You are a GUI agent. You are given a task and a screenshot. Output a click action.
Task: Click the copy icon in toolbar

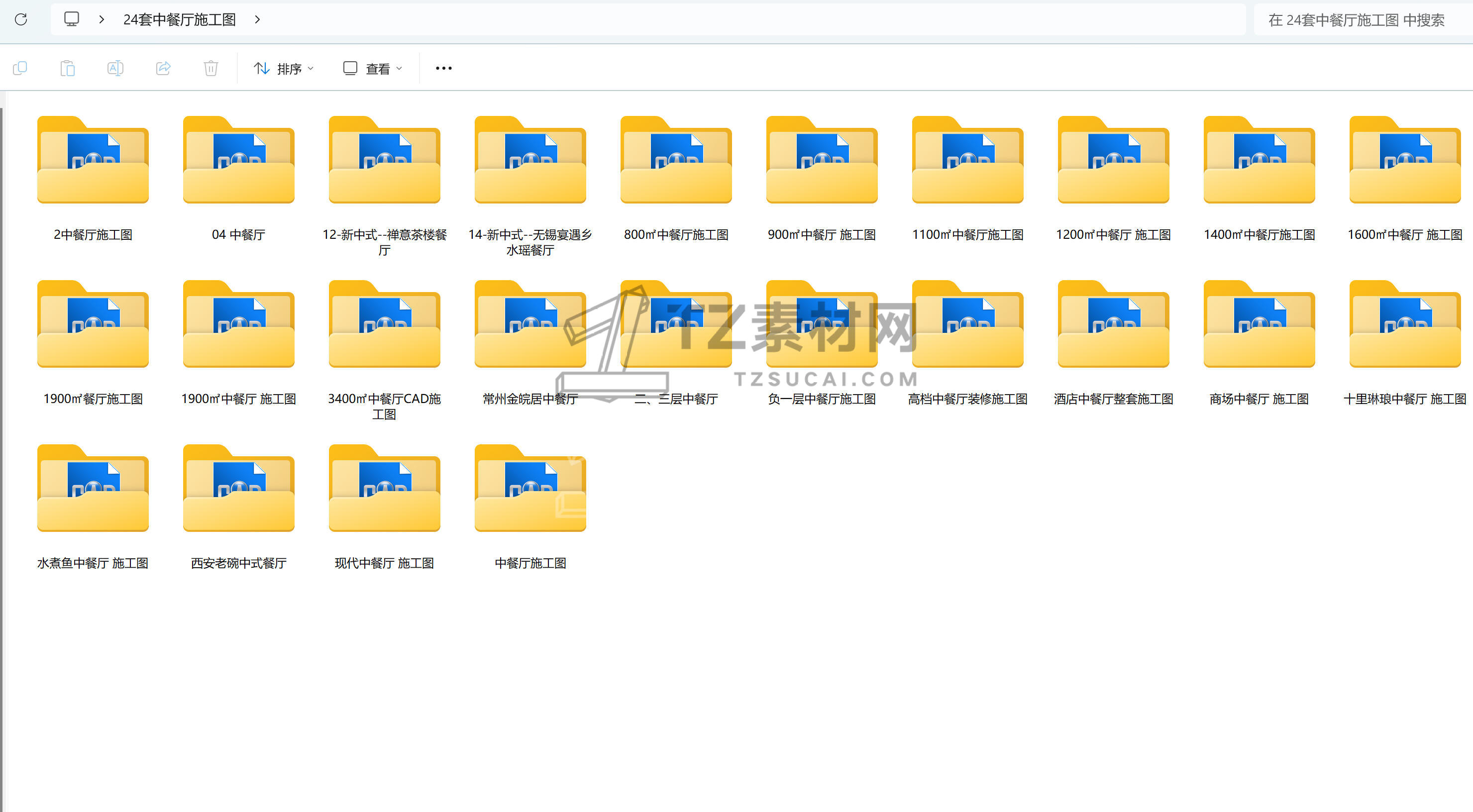pyautogui.click(x=20, y=68)
